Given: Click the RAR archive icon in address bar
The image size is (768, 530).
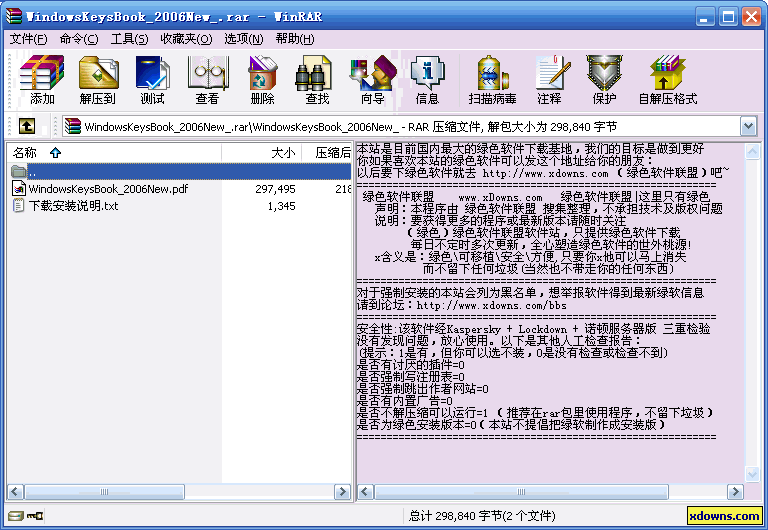Looking at the screenshot, I should point(72,126).
